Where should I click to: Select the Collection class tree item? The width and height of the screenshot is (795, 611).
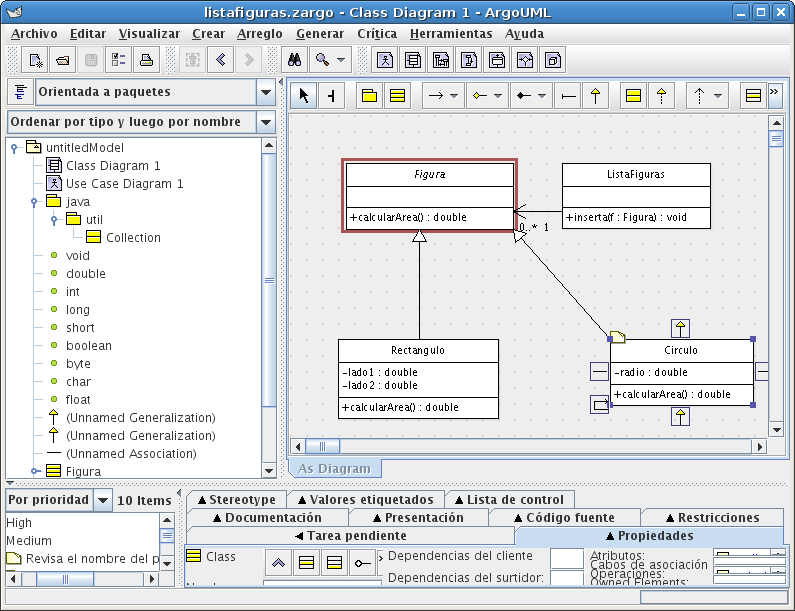click(123, 237)
